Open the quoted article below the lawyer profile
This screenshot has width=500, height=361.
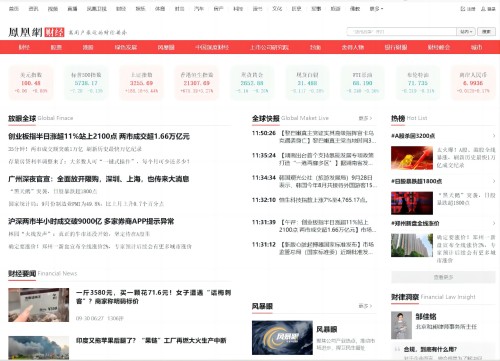coord(430,349)
